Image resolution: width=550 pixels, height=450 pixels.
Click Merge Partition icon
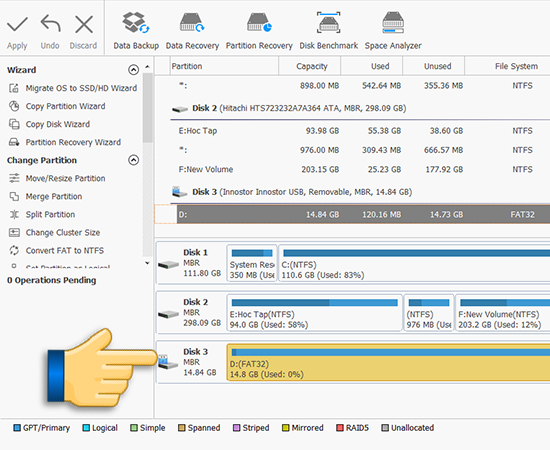click(14, 196)
